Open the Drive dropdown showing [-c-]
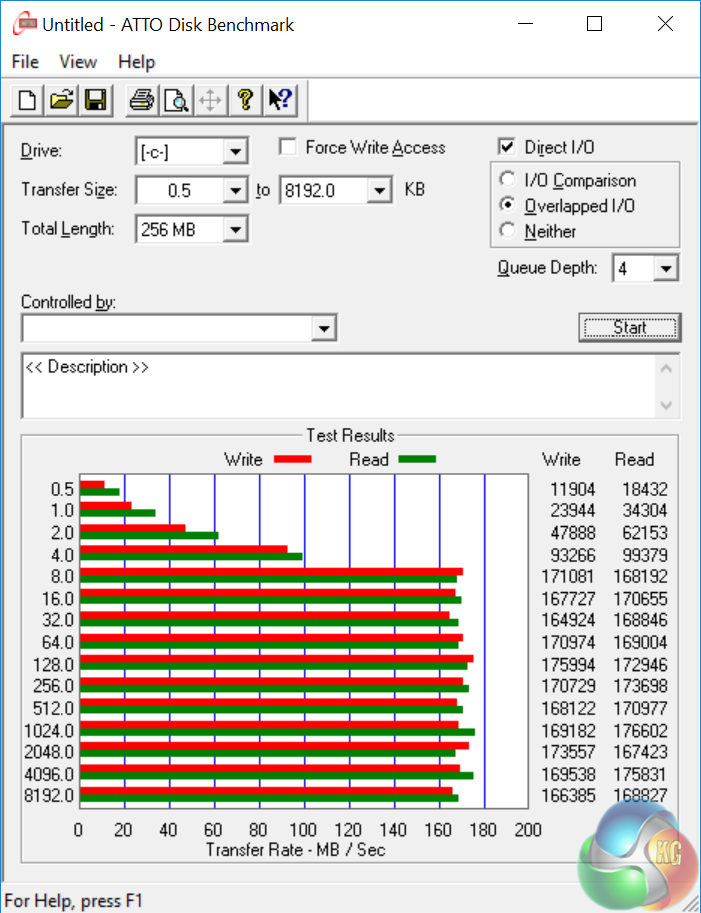 [235, 151]
